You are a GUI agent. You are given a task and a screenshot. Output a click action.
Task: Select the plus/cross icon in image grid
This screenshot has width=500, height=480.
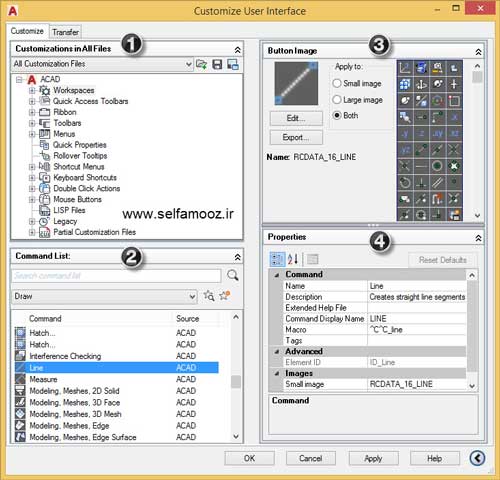point(454,84)
